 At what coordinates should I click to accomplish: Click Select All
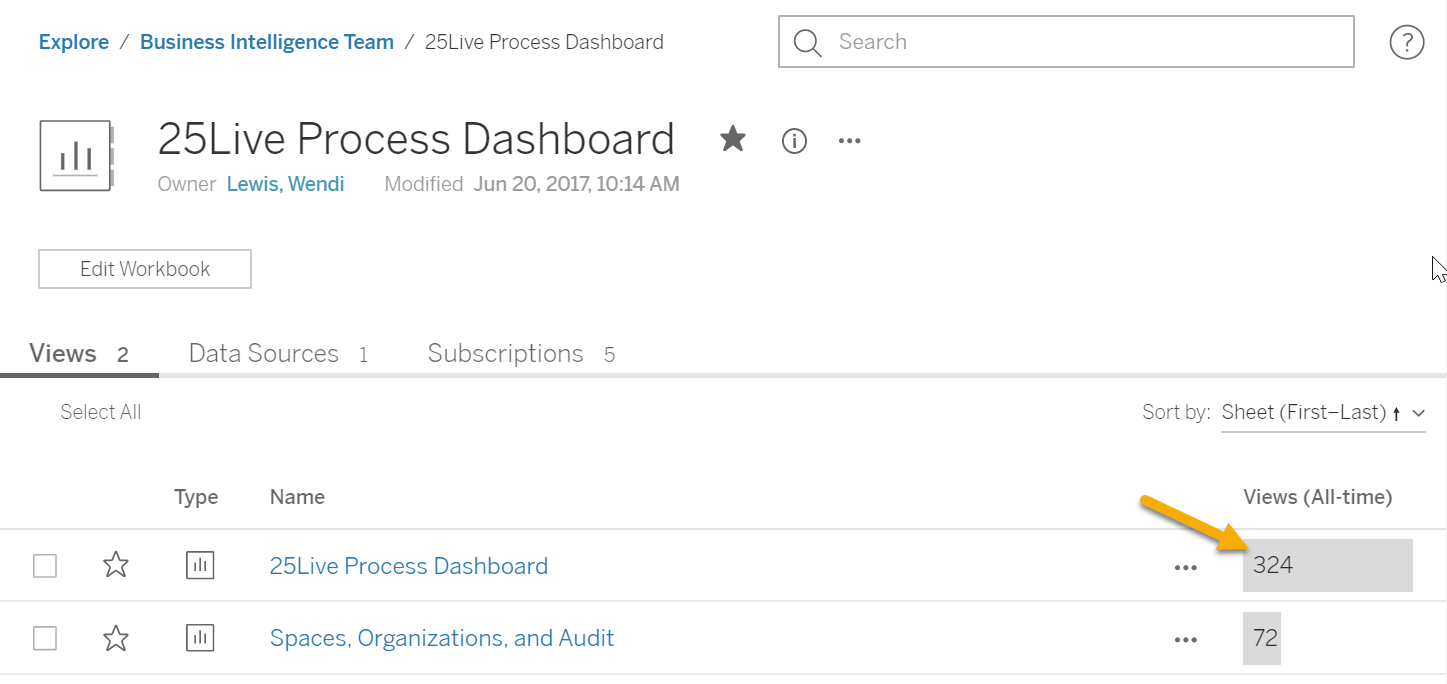click(101, 412)
